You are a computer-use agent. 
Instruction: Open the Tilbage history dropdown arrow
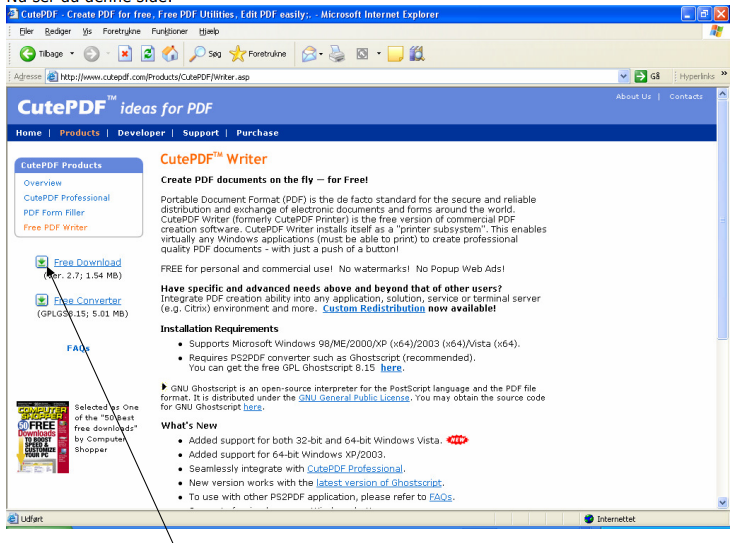pos(72,54)
